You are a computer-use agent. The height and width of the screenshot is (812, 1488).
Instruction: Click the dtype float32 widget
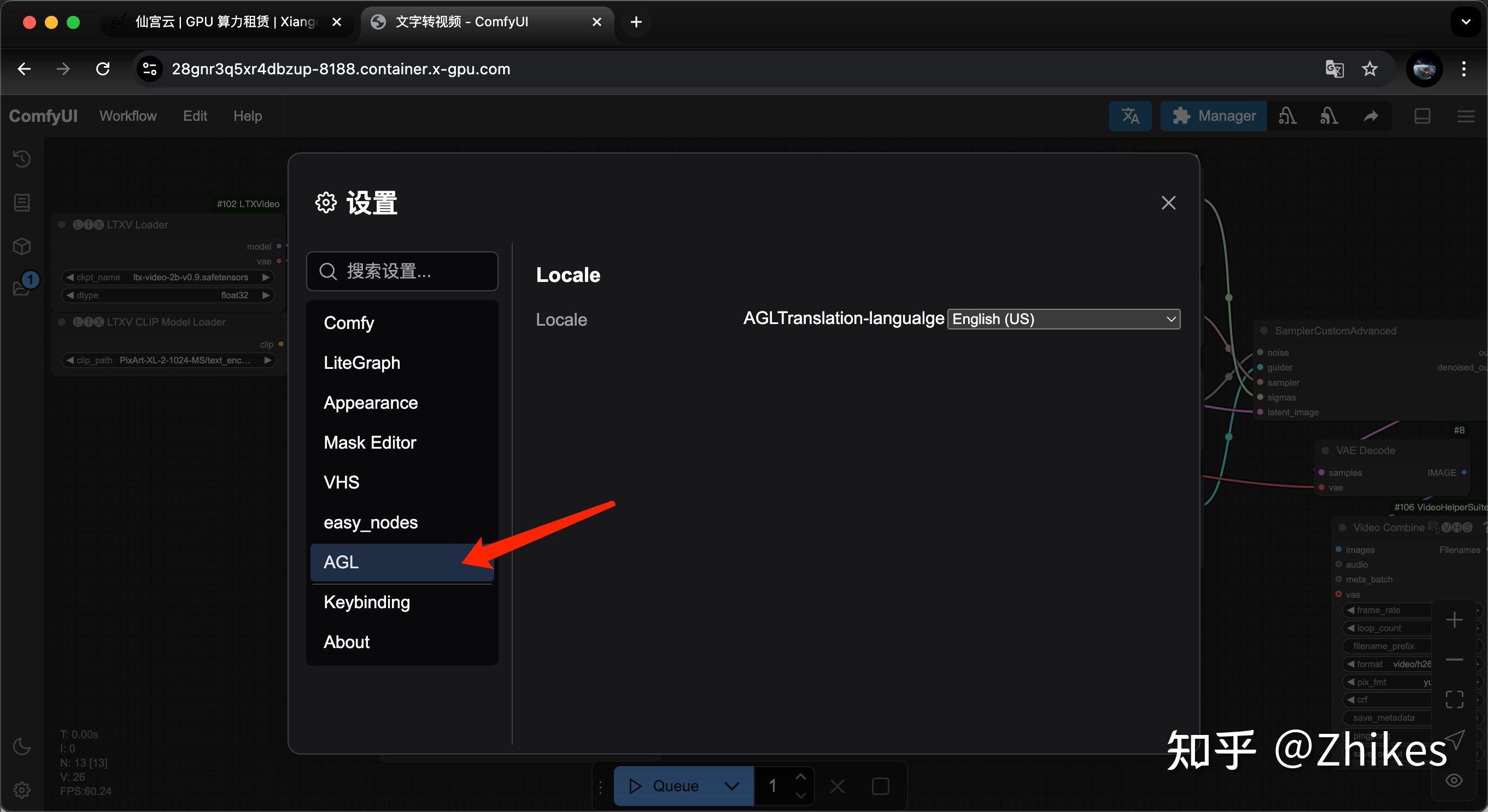click(167, 295)
